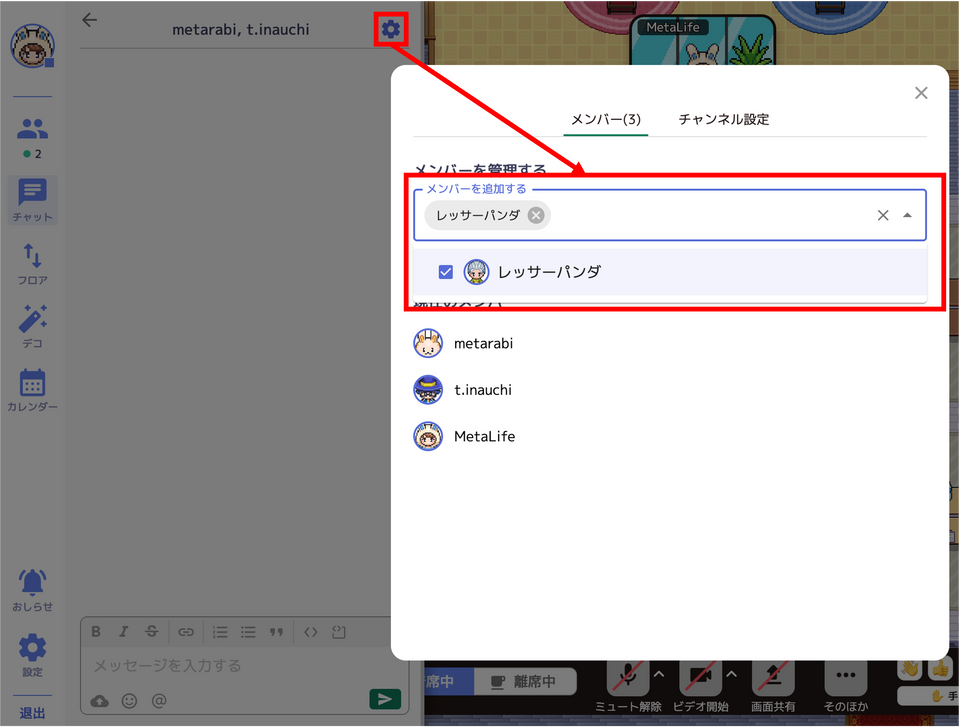Click the metarabi member name
The height and width of the screenshot is (727, 960).
click(484, 344)
